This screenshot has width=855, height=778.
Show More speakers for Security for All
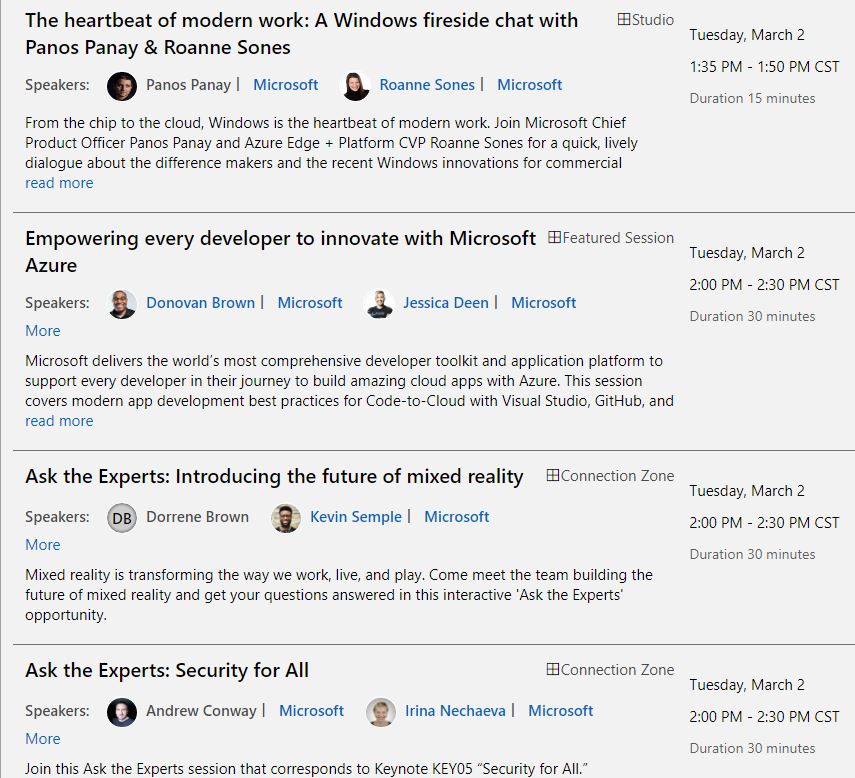[x=43, y=739]
